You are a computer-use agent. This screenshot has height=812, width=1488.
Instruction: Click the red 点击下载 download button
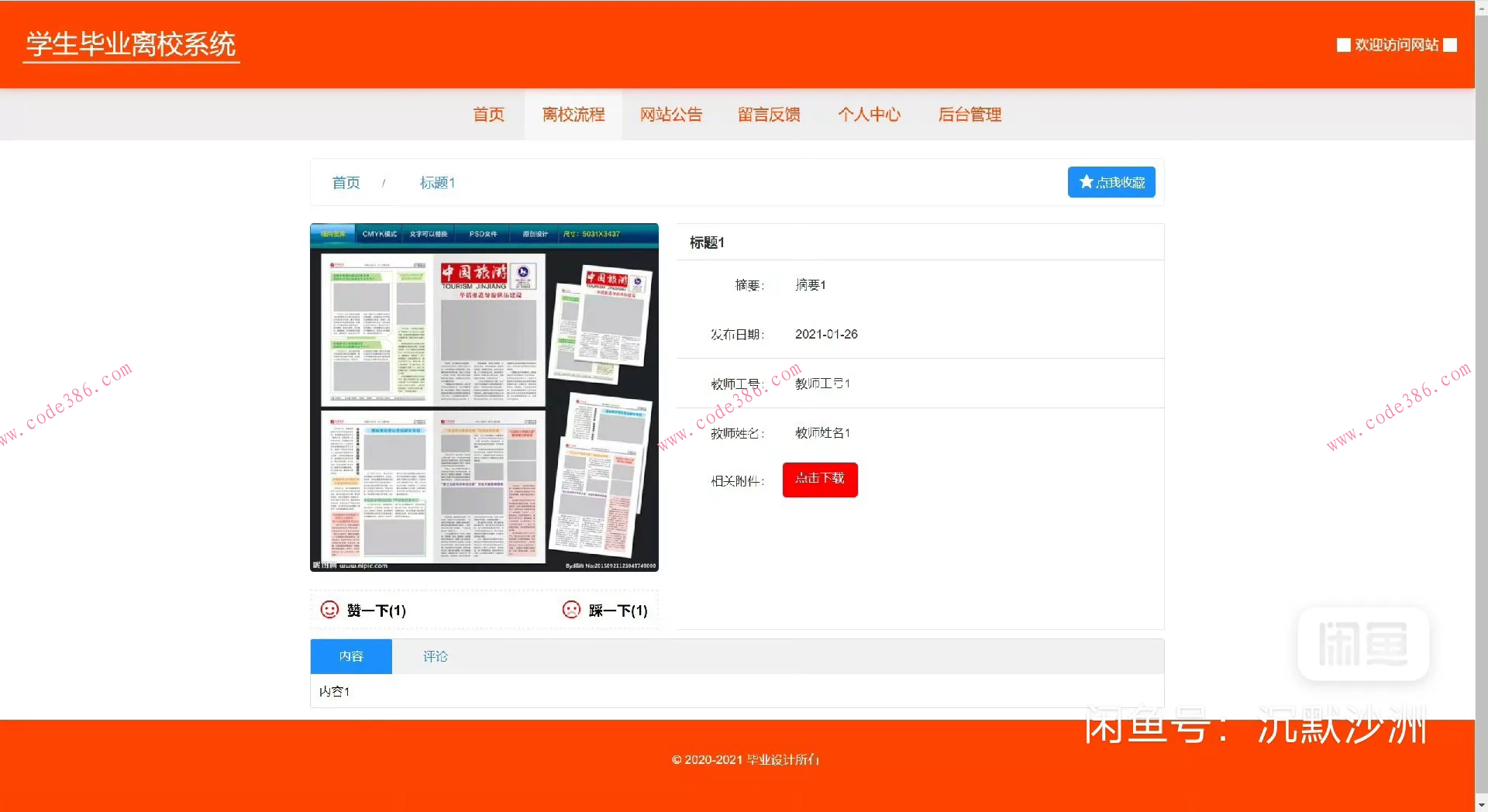pyautogui.click(x=819, y=480)
